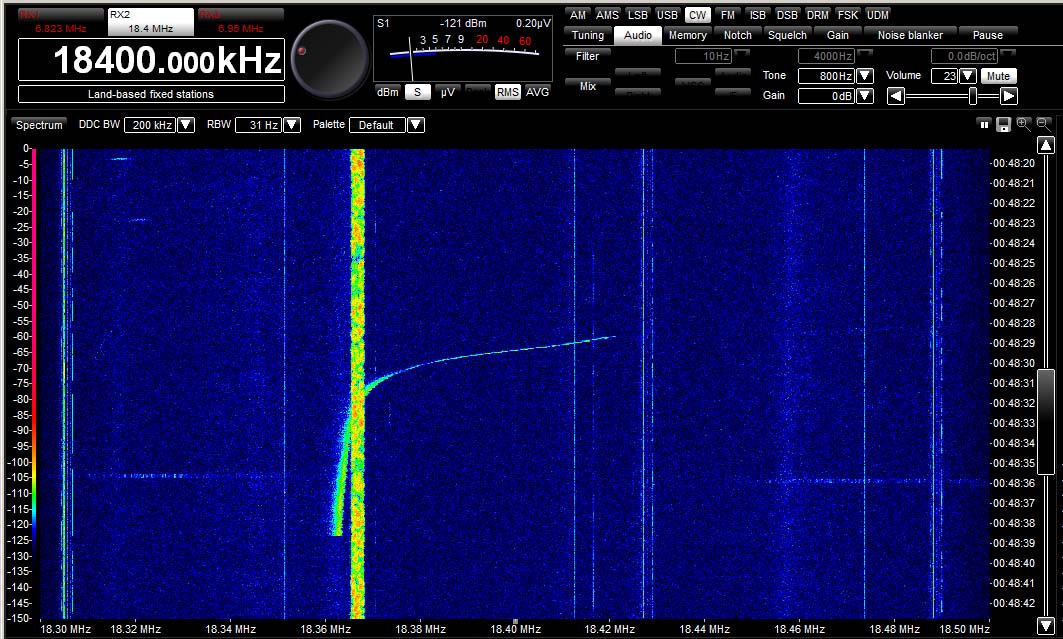Open the Memory tab

point(687,35)
